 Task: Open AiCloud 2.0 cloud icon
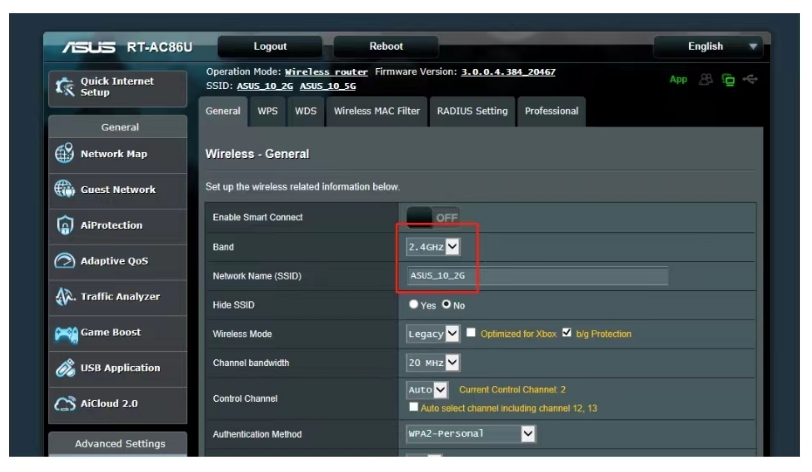62,404
